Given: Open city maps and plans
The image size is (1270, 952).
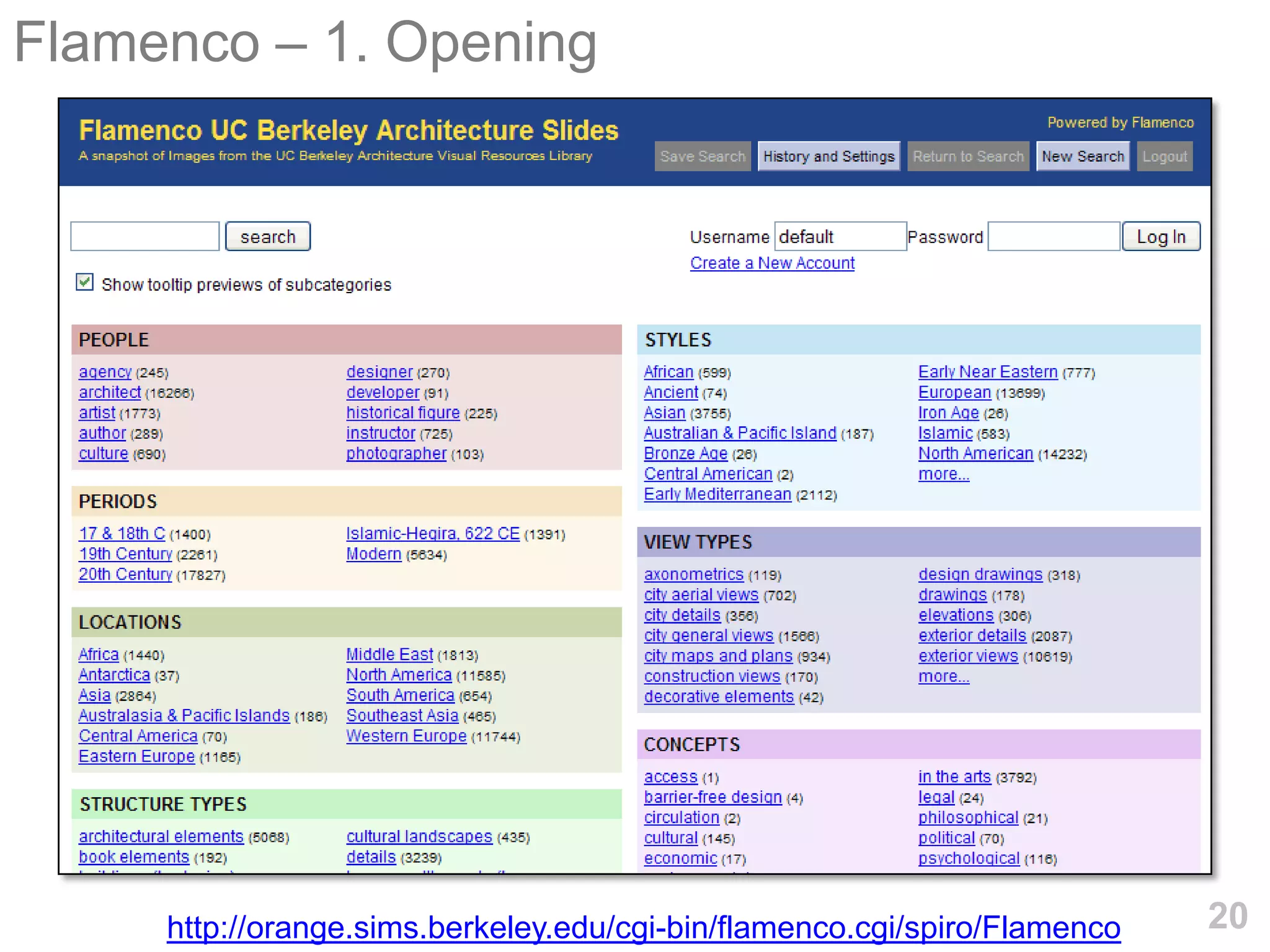Looking at the screenshot, I should click(x=719, y=656).
